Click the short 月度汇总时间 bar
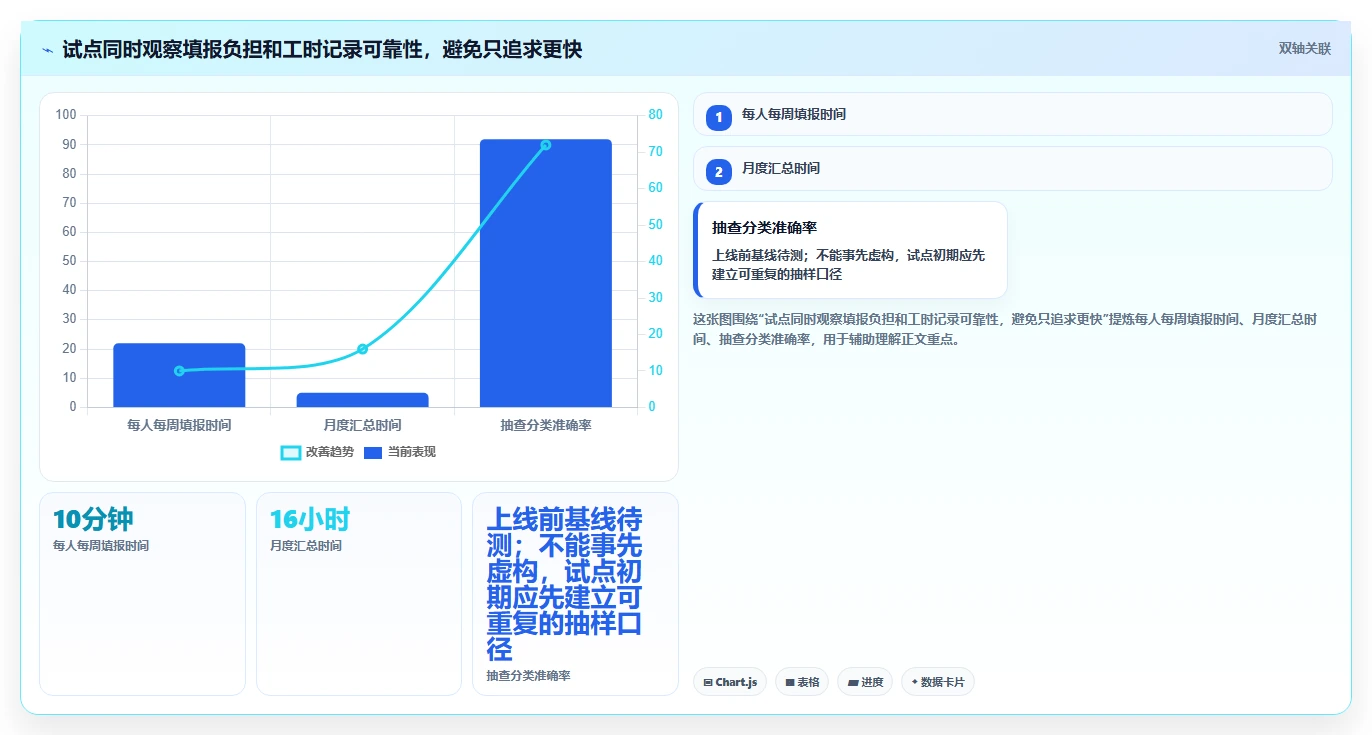The image size is (1372, 735). pyautogui.click(x=362, y=400)
